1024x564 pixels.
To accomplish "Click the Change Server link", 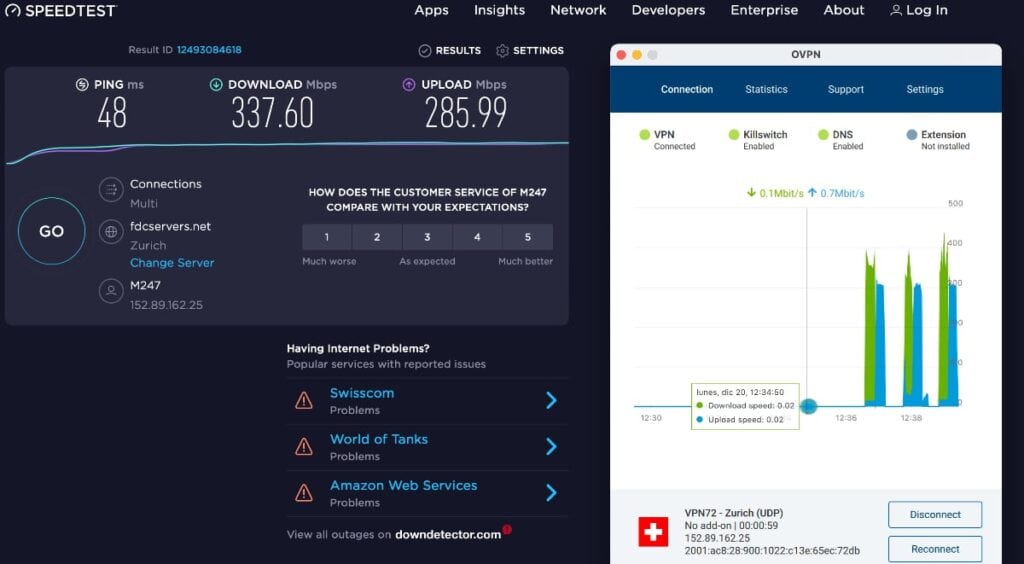I will 172,263.
